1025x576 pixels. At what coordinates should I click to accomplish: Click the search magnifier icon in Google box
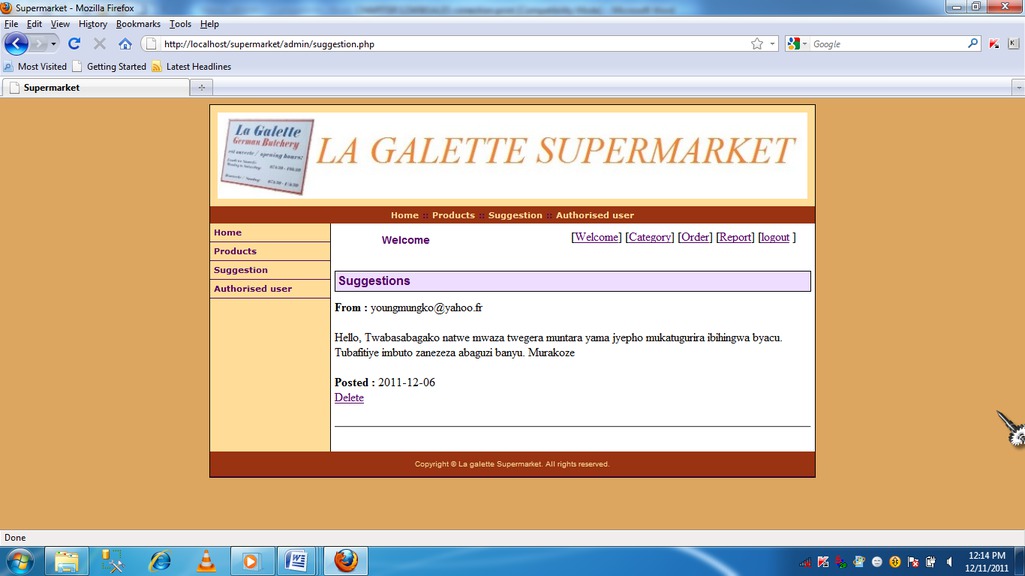point(972,44)
